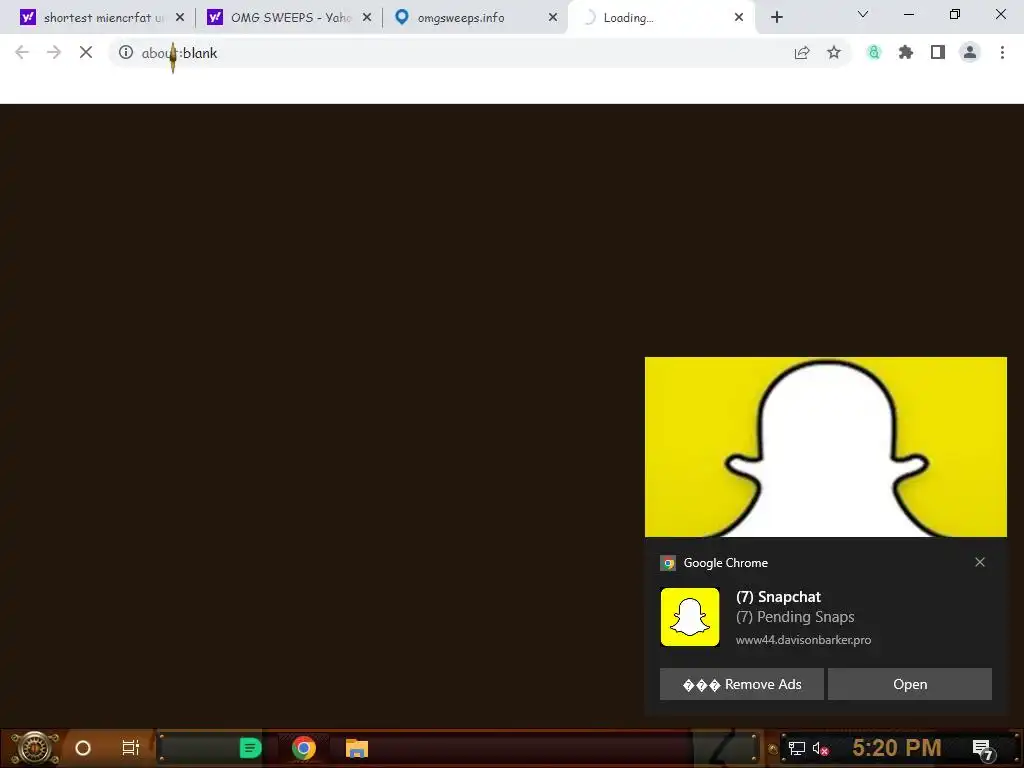Viewport: 1024px width, 768px height.
Task: Open Google Chrome from taskbar
Action: (x=304, y=748)
